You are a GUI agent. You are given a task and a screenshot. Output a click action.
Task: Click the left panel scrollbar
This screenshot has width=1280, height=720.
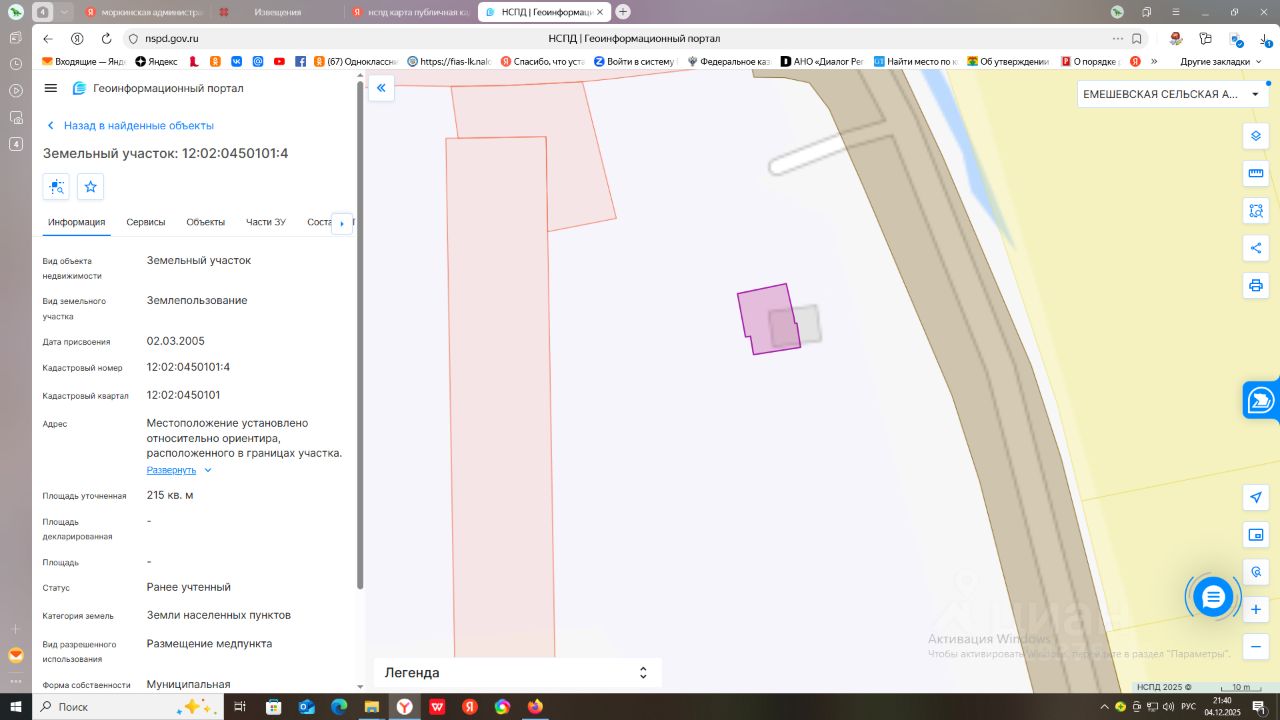pos(360,335)
